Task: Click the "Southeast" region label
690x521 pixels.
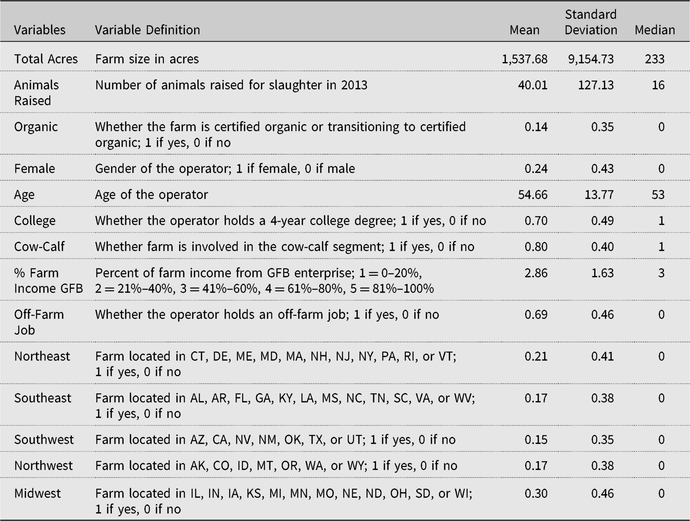Action: pos(43,398)
